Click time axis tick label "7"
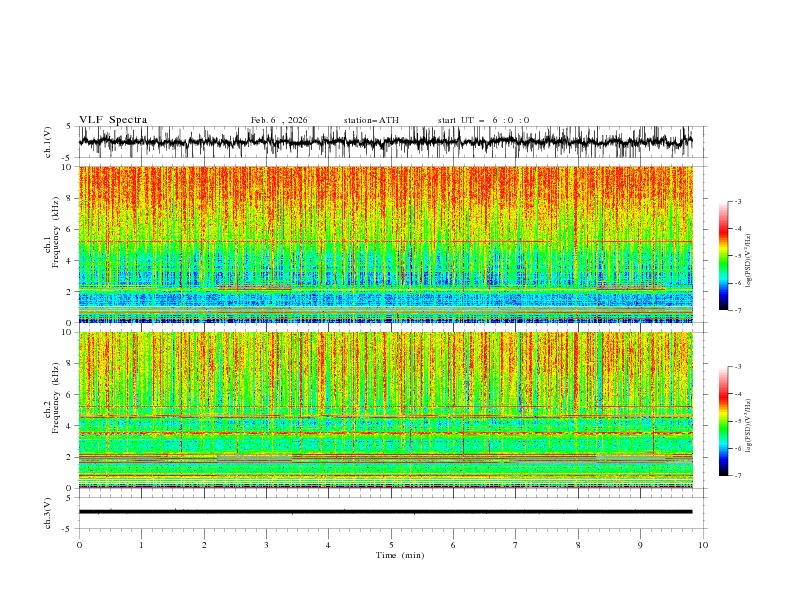Screen dimensions: 792x612 pos(516,545)
